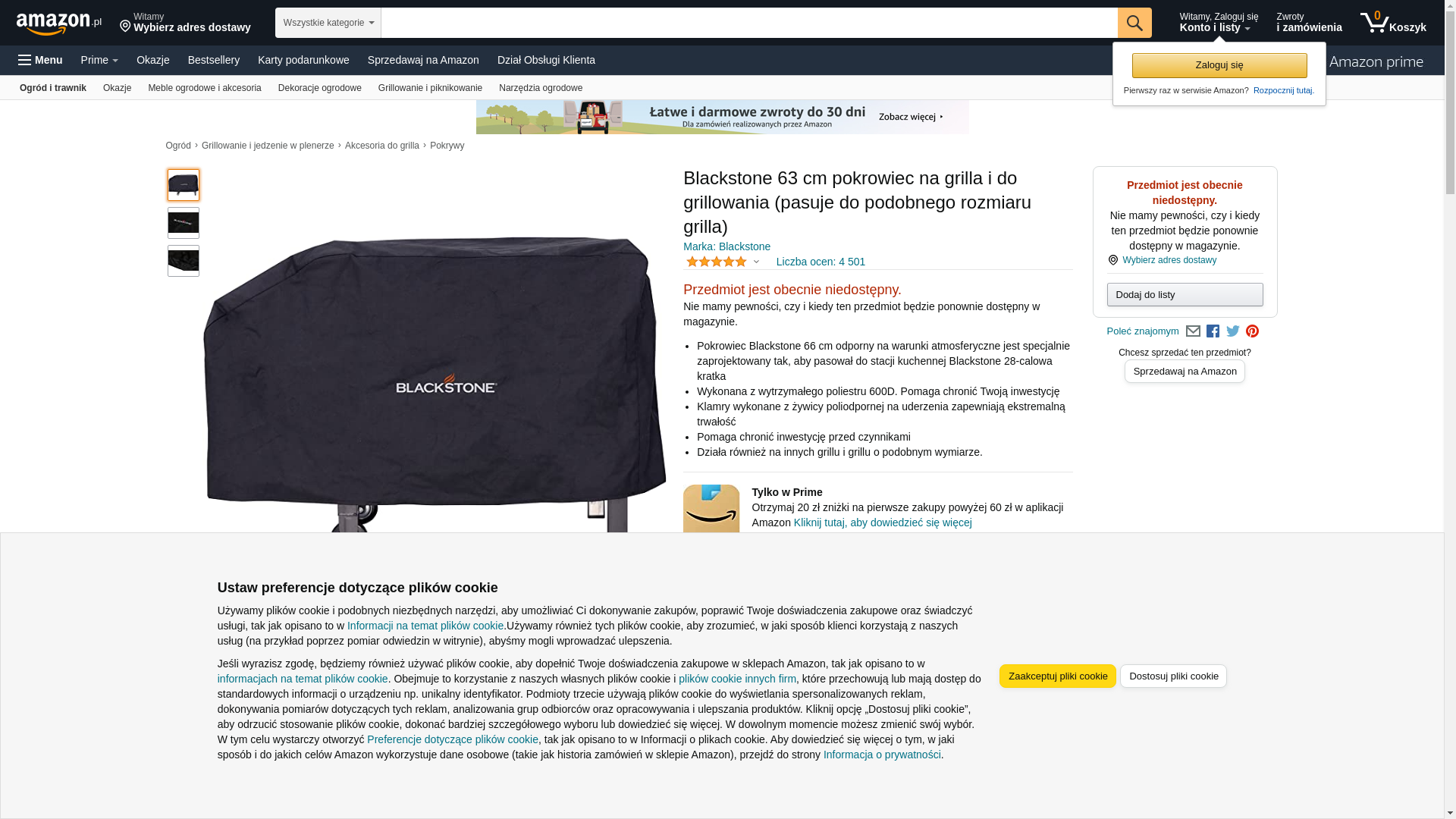Viewport: 1456px width, 819px height.
Task: Focus the Amazon search input field
Action: (x=749, y=23)
